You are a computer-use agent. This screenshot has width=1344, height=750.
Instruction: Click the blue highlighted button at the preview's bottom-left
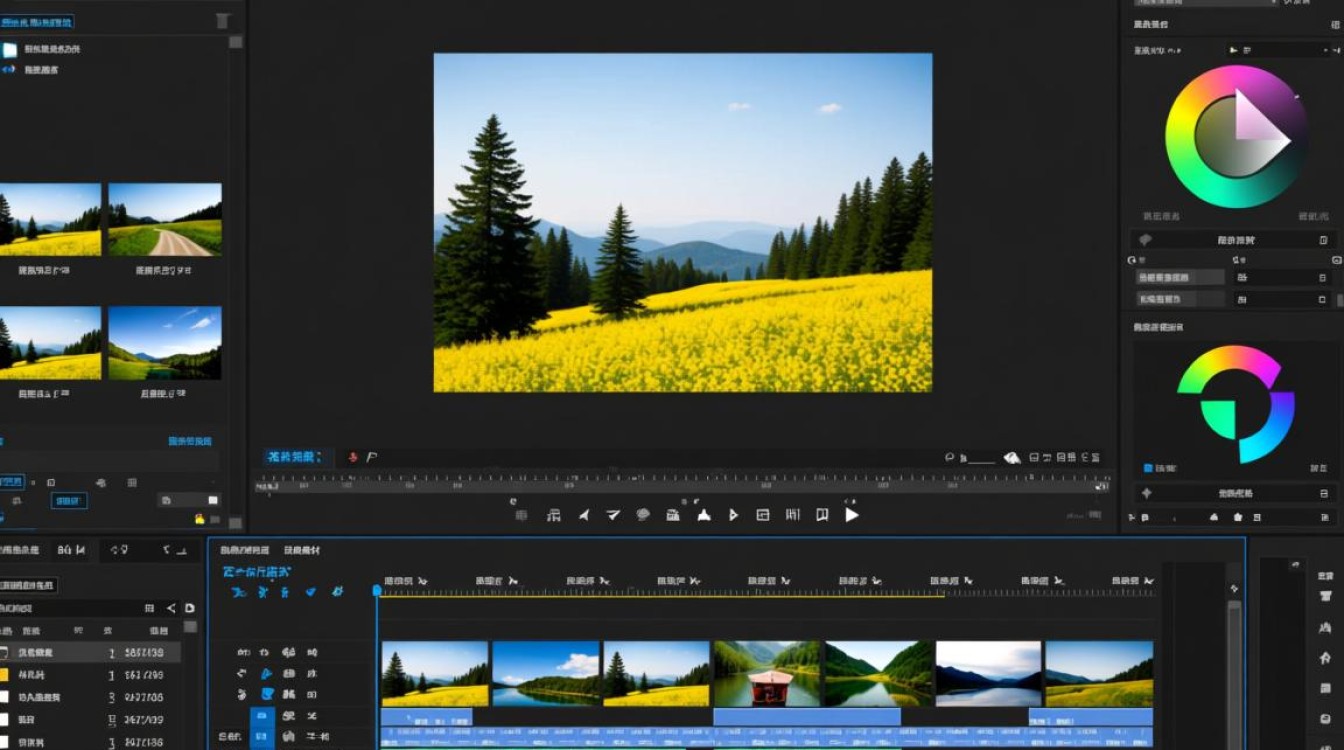tap(294, 457)
